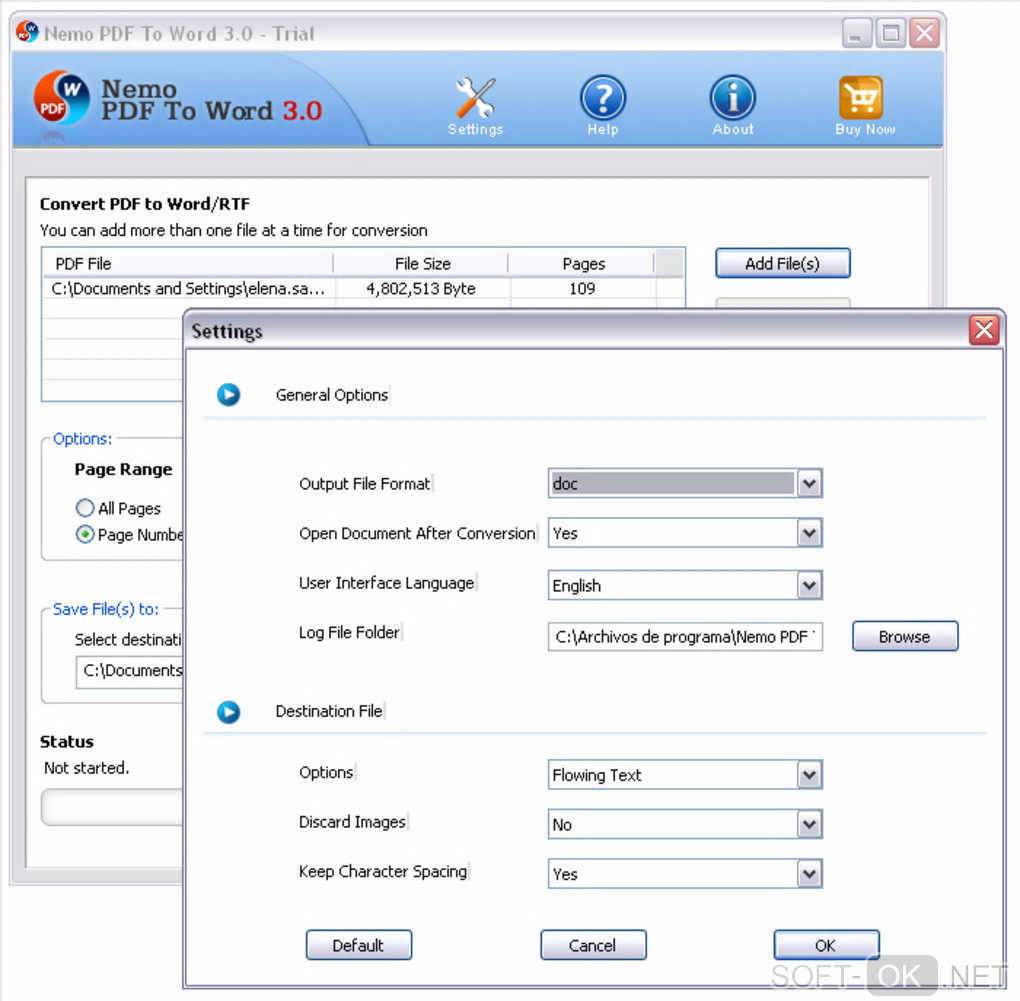Confirm settings with the OK button
Image resolution: width=1020 pixels, height=1001 pixels.
pos(826,945)
